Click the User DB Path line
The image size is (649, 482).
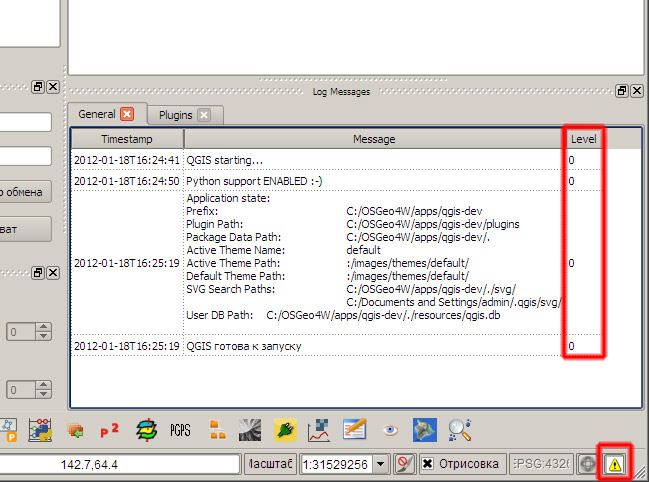pos(343,315)
